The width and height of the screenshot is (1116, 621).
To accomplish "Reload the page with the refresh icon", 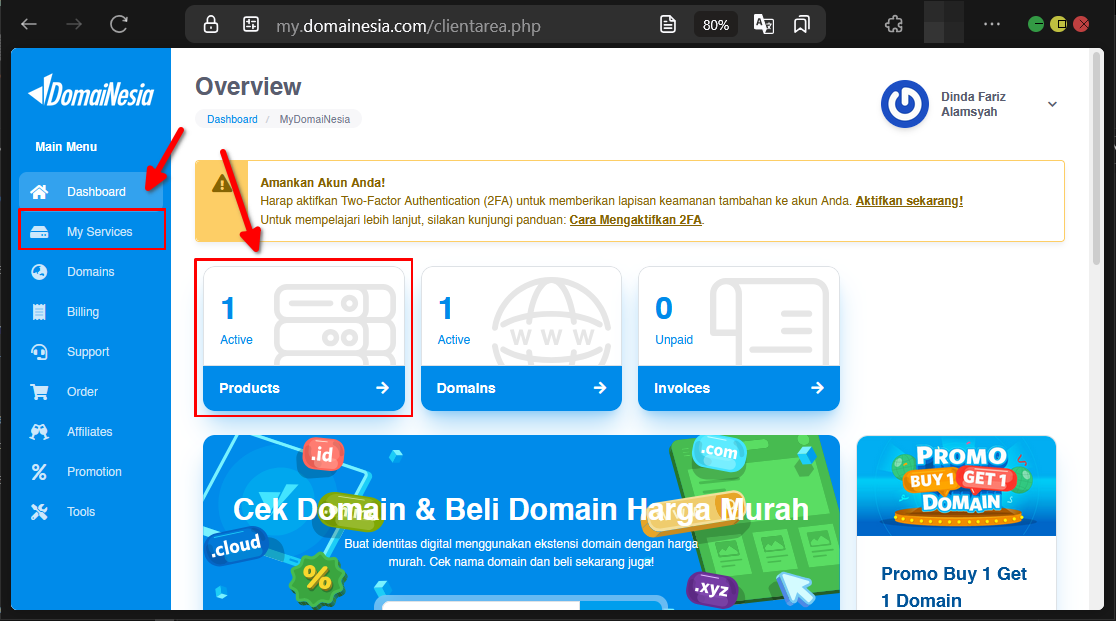I will [119, 25].
